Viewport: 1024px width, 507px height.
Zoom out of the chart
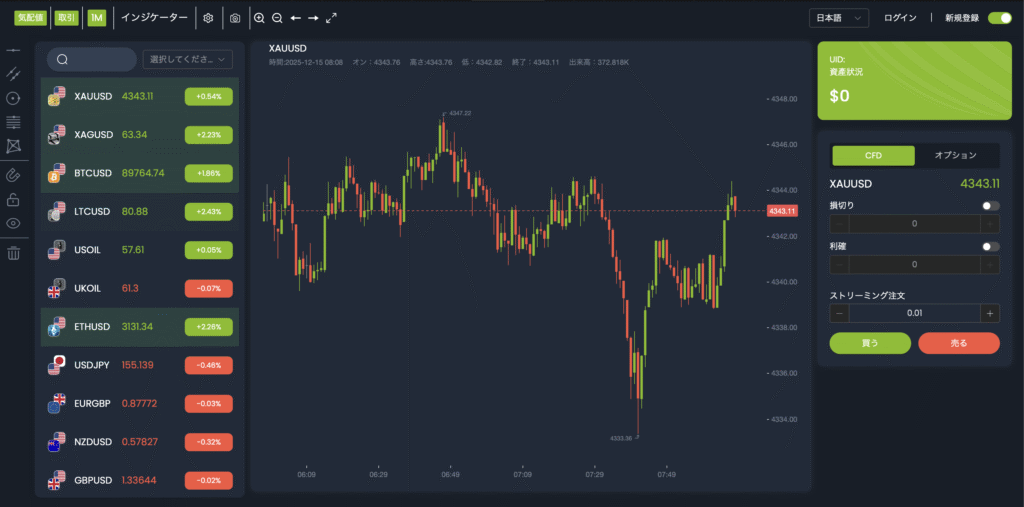pos(277,18)
